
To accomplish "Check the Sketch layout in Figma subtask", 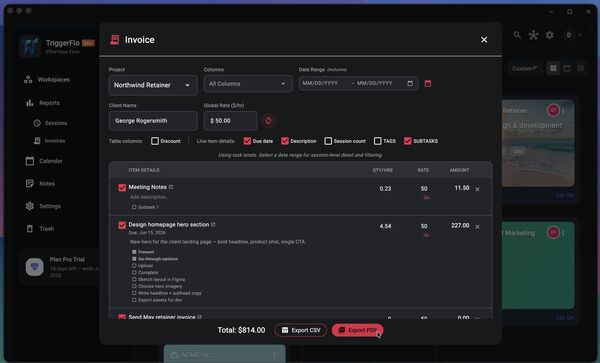I will click(x=134, y=280).
